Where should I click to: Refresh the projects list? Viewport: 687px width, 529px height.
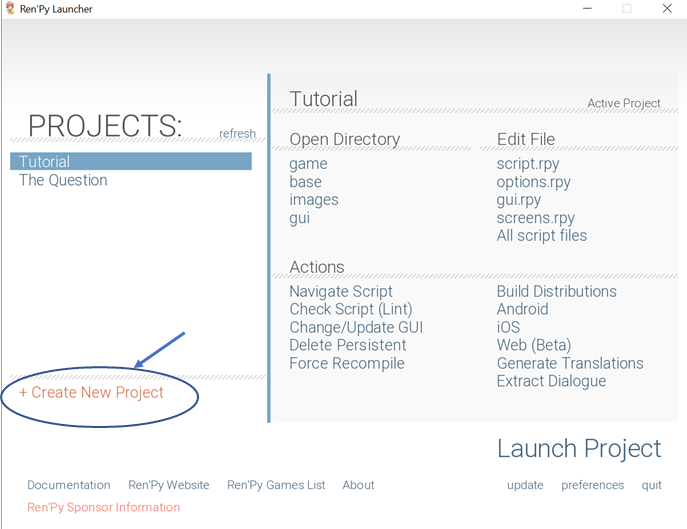(x=237, y=133)
